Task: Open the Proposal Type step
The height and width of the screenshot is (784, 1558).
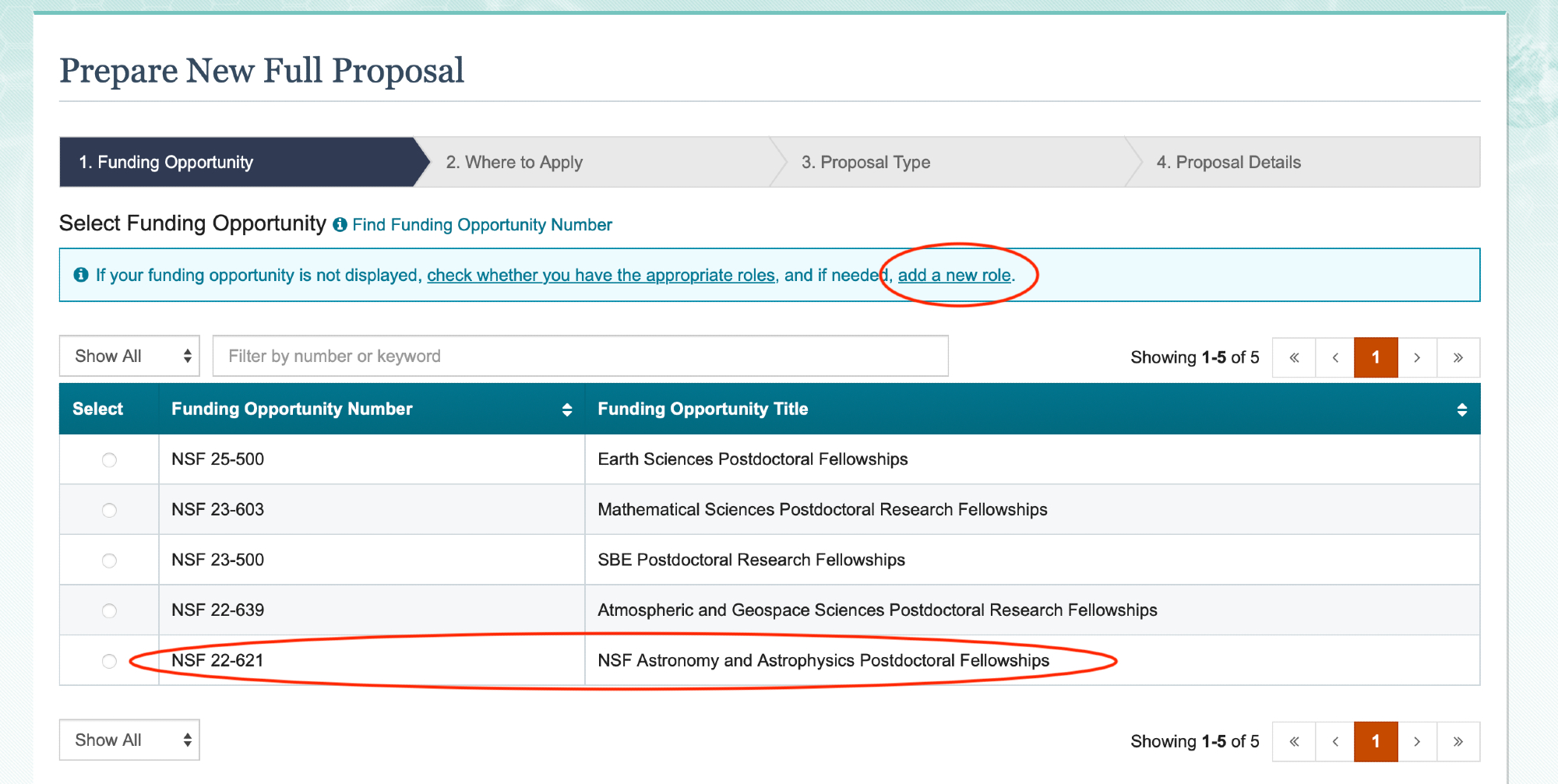Action: [x=865, y=162]
